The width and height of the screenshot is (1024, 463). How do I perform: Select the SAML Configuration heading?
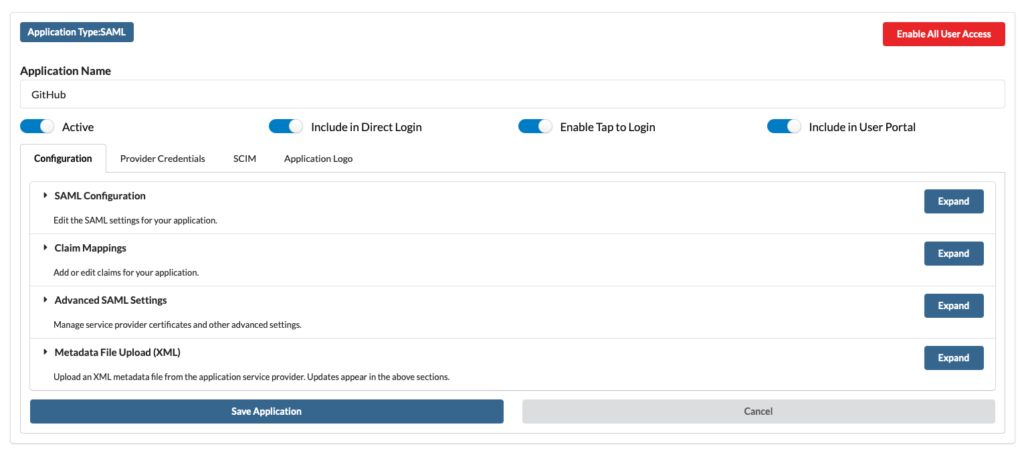(x=100, y=195)
